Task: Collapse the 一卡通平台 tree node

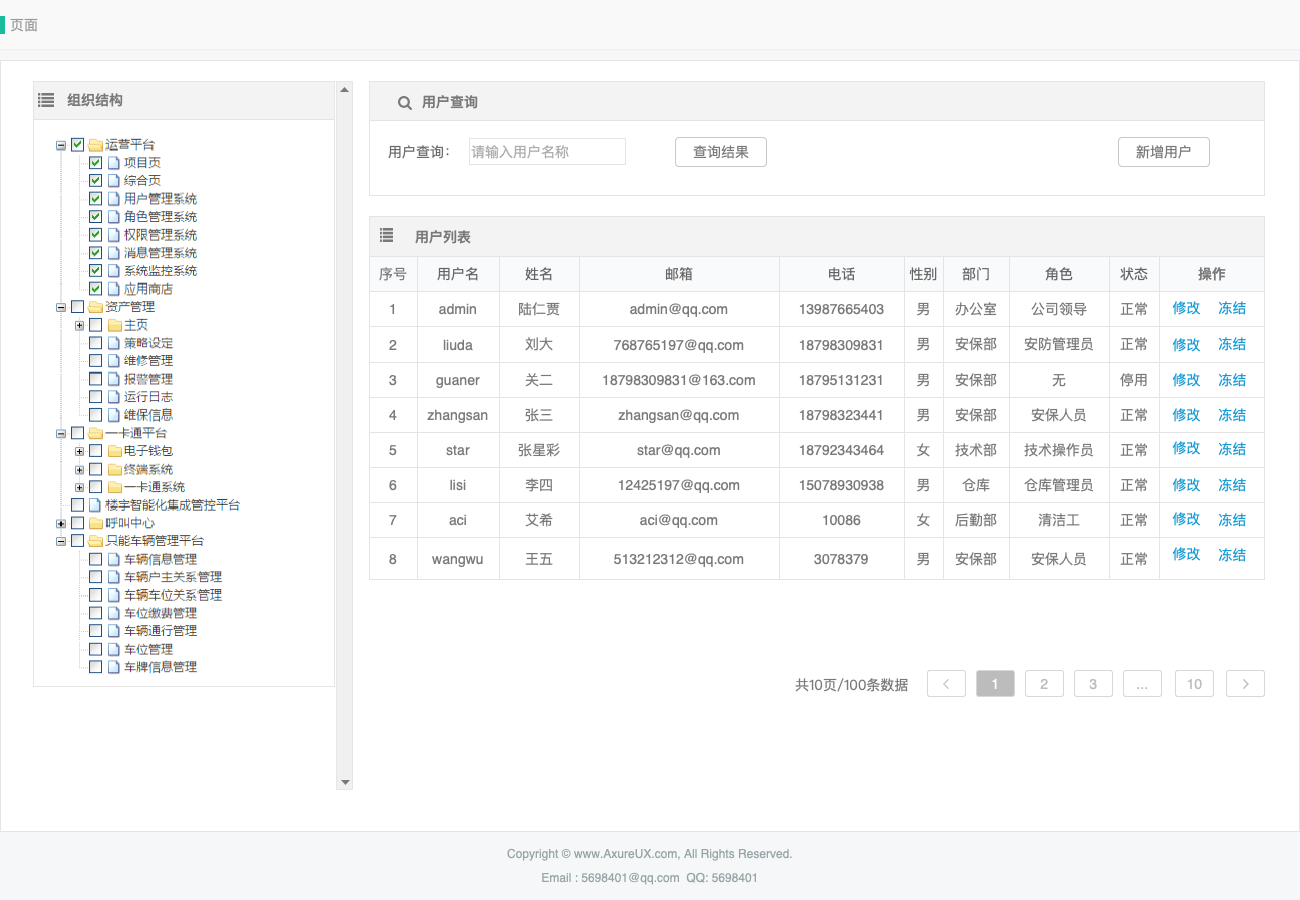Action: (x=61, y=433)
